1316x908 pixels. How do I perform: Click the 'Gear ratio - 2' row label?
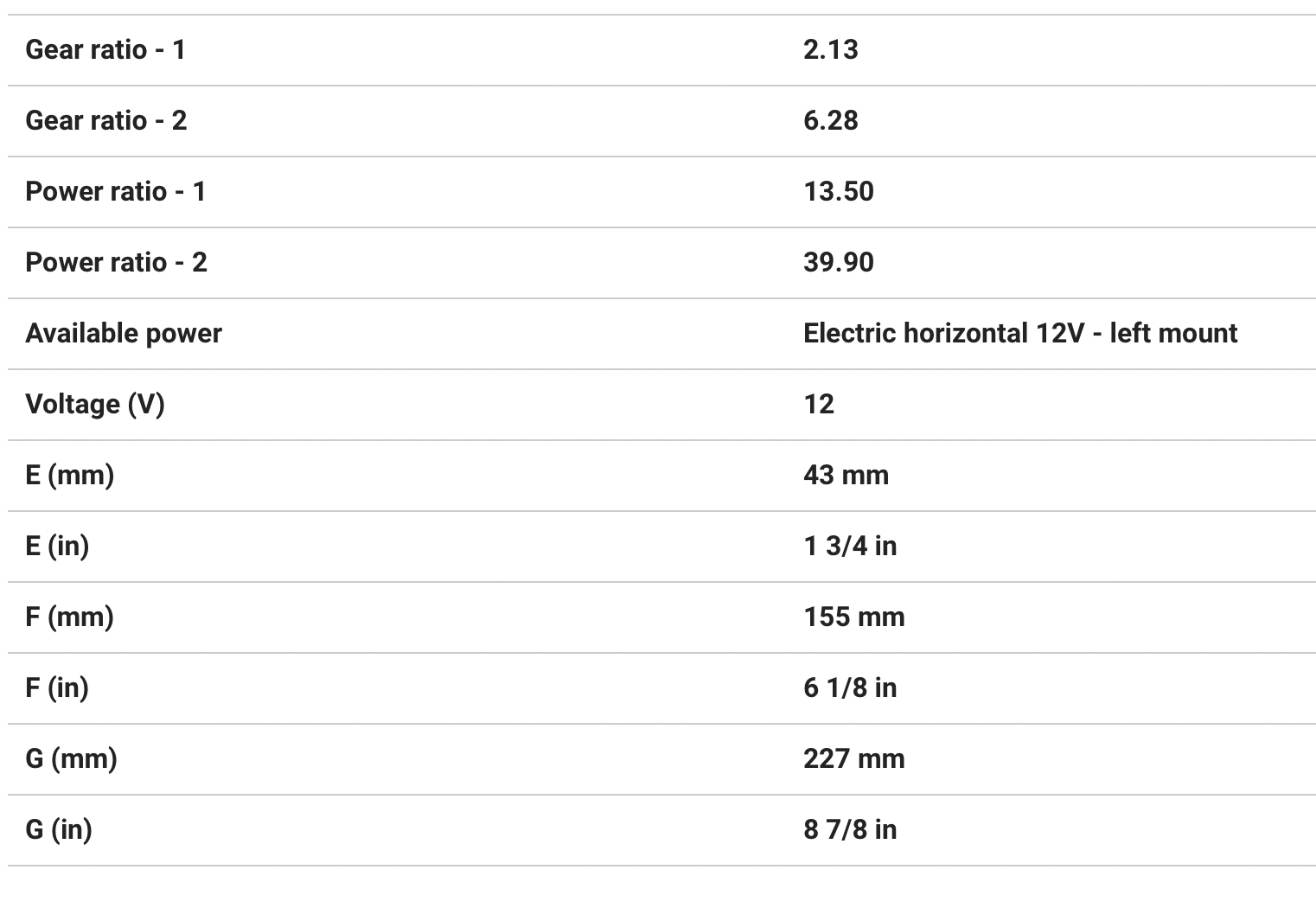click(105, 120)
